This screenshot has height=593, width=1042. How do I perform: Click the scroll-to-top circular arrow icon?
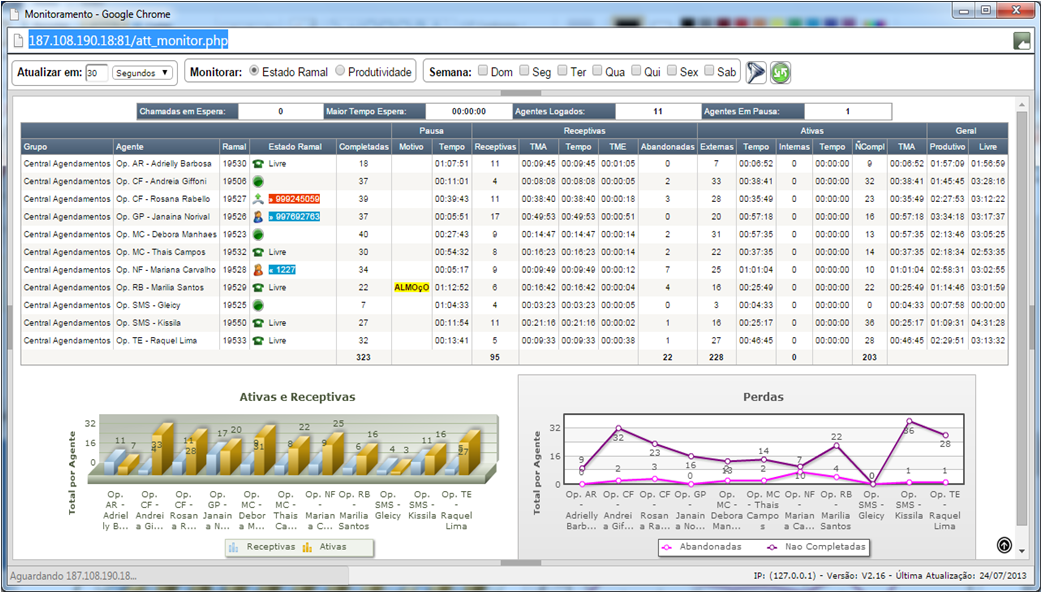point(1004,545)
